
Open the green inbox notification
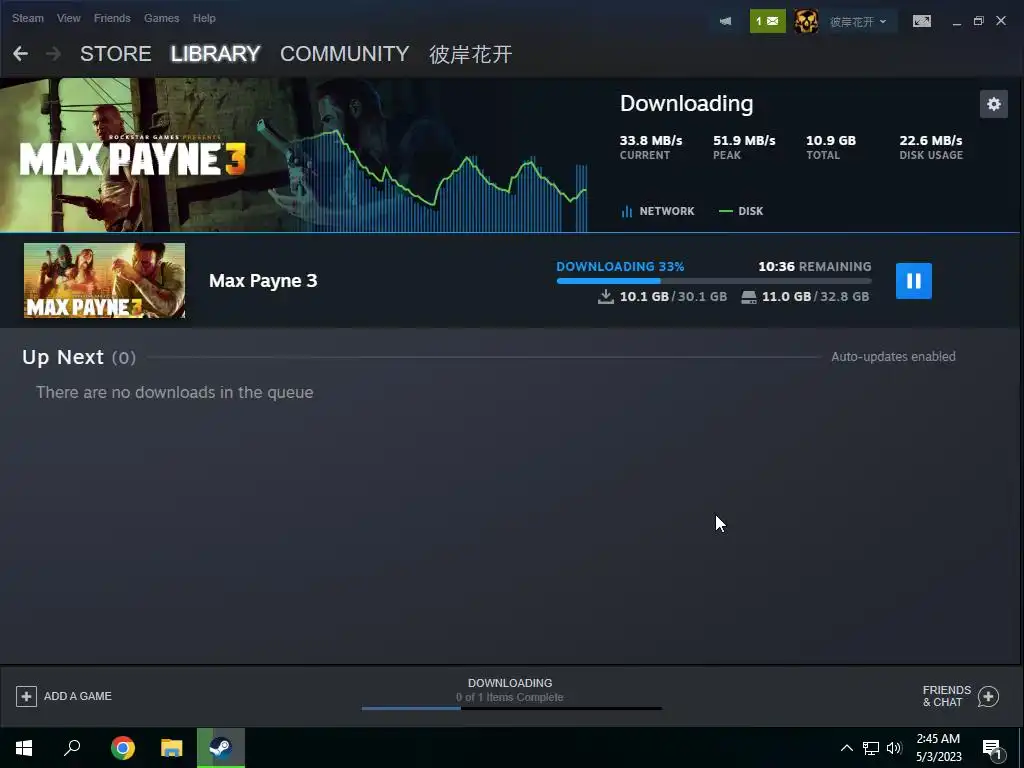click(767, 21)
